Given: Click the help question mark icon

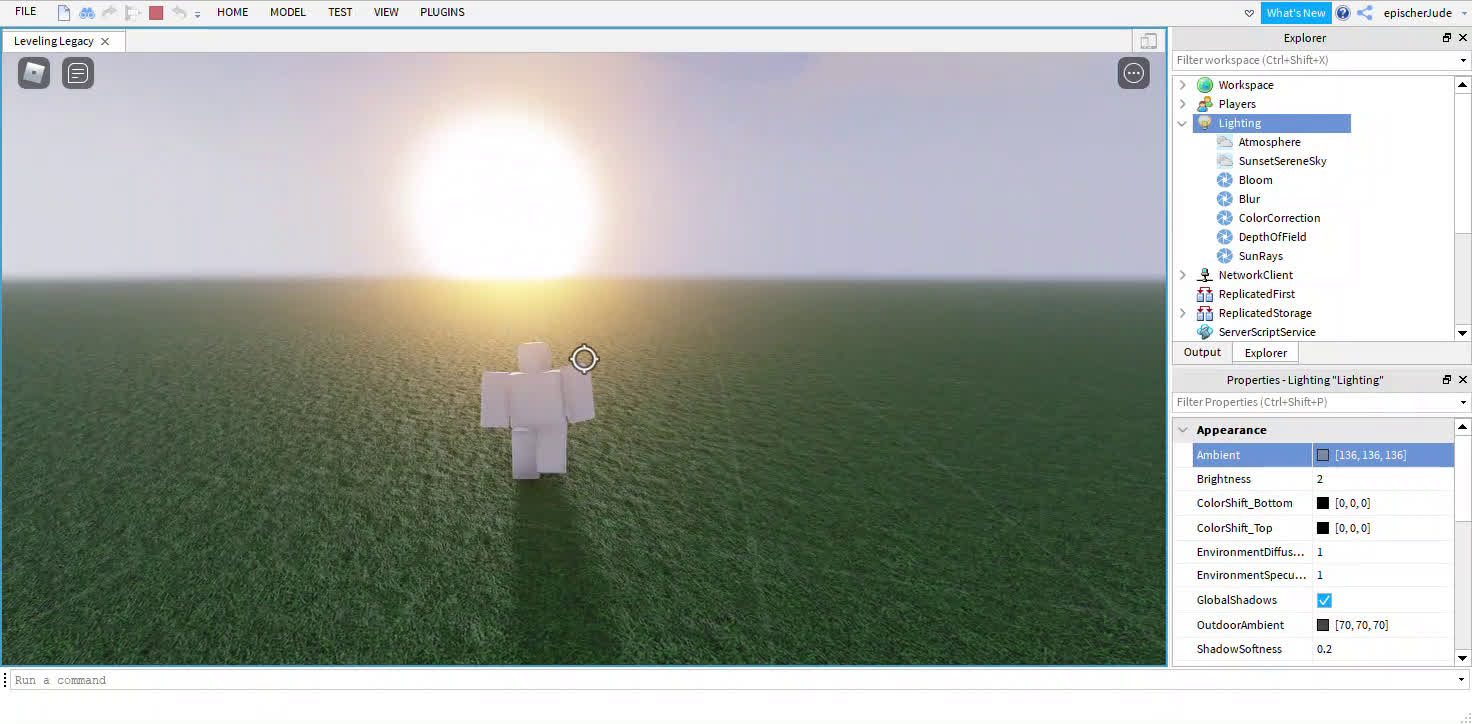Looking at the screenshot, I should 1342,12.
